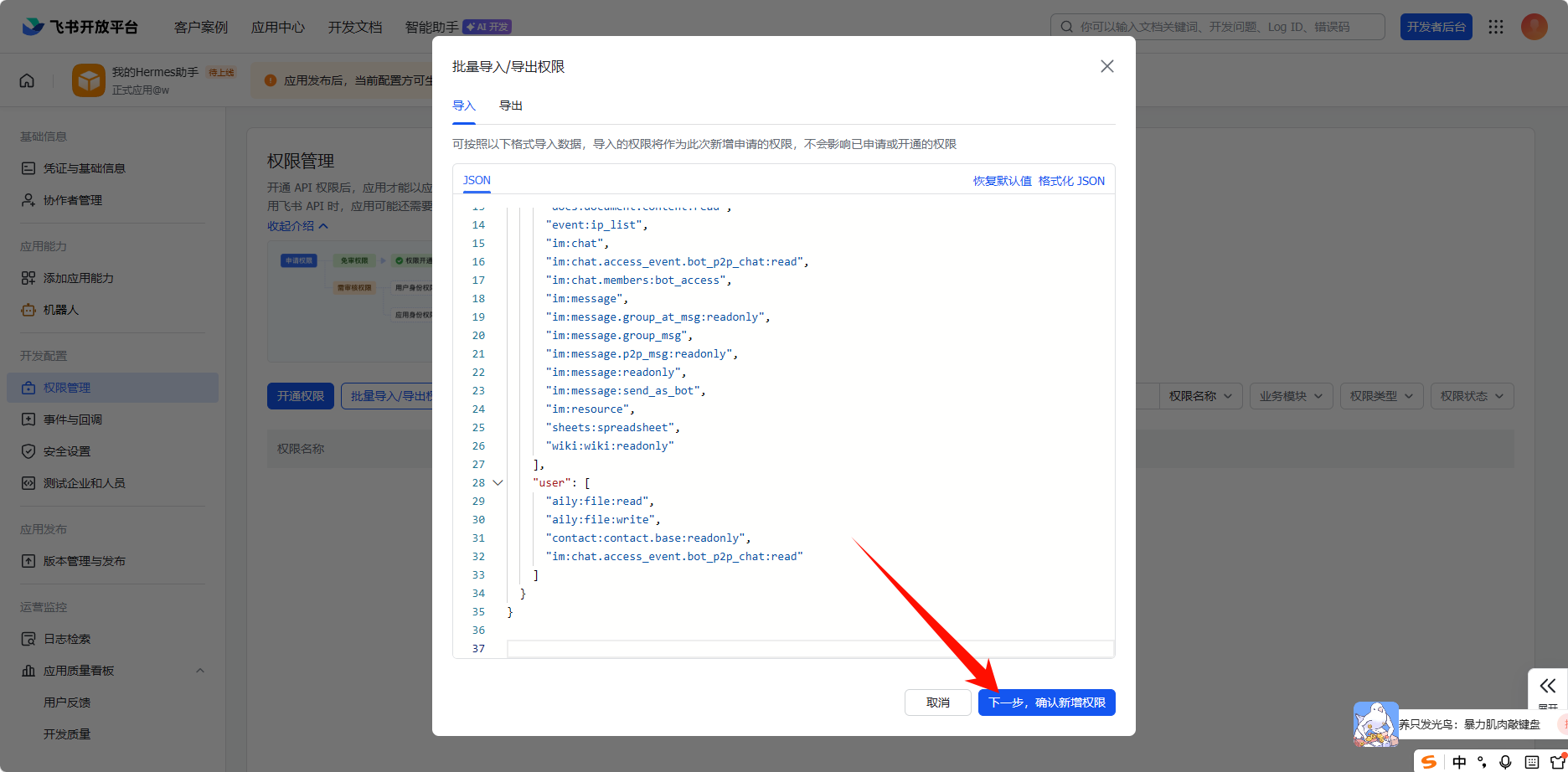Click the "im:resource" line
The height and width of the screenshot is (772, 1568).
[x=591, y=409]
